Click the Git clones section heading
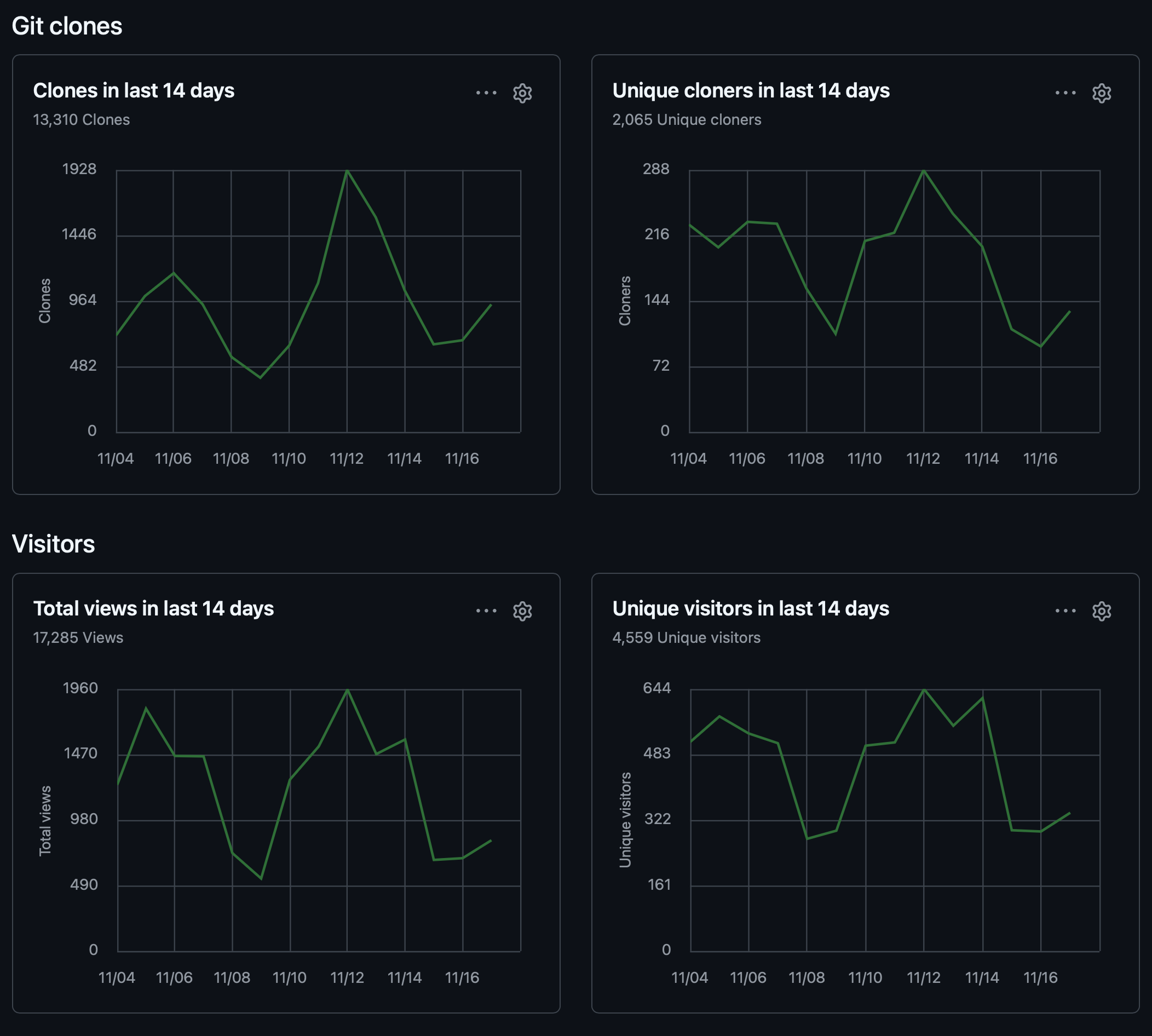The width and height of the screenshot is (1152, 1036). pos(67,26)
